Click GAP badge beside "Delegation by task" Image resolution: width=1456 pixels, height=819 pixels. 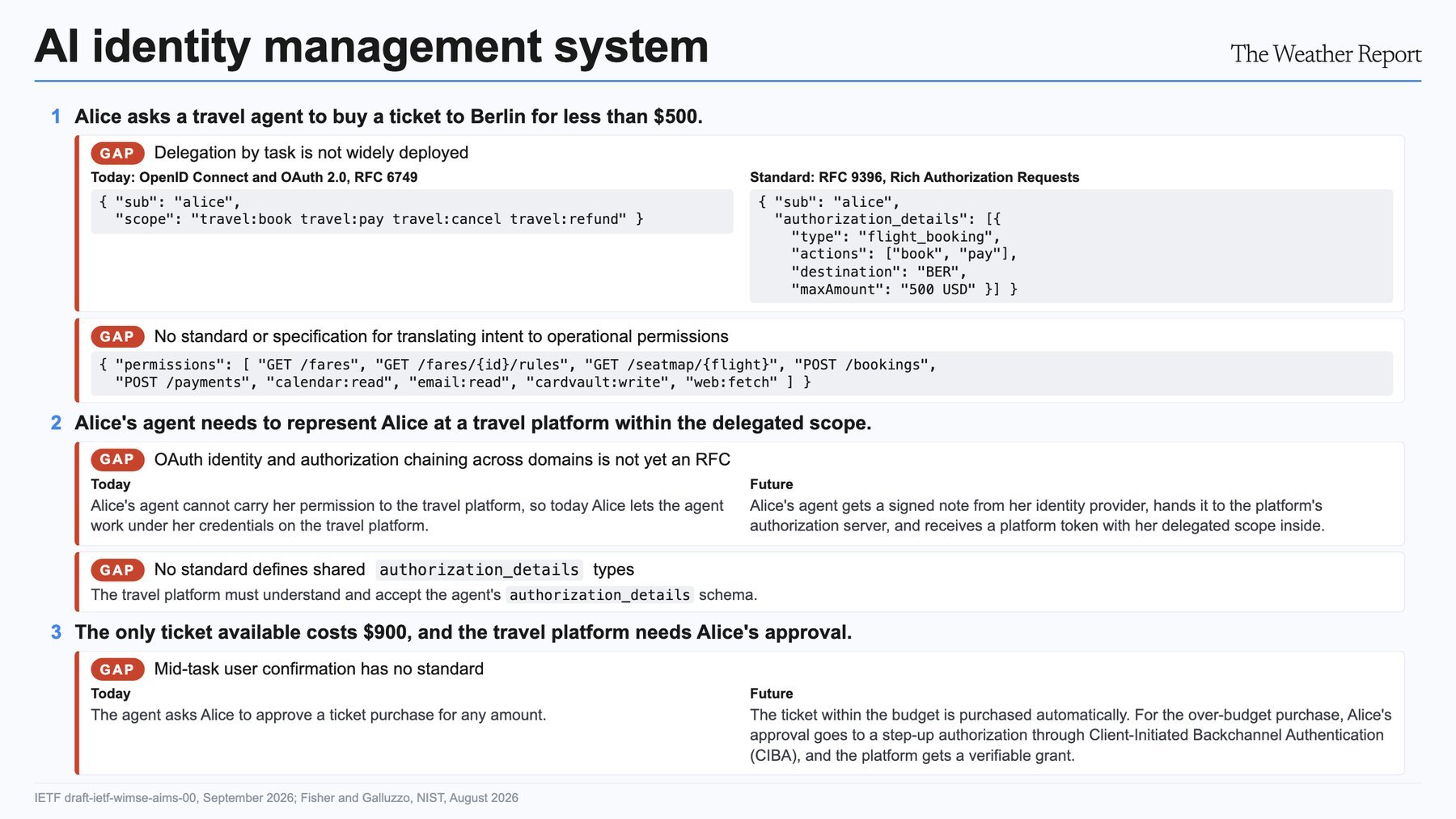pos(117,153)
